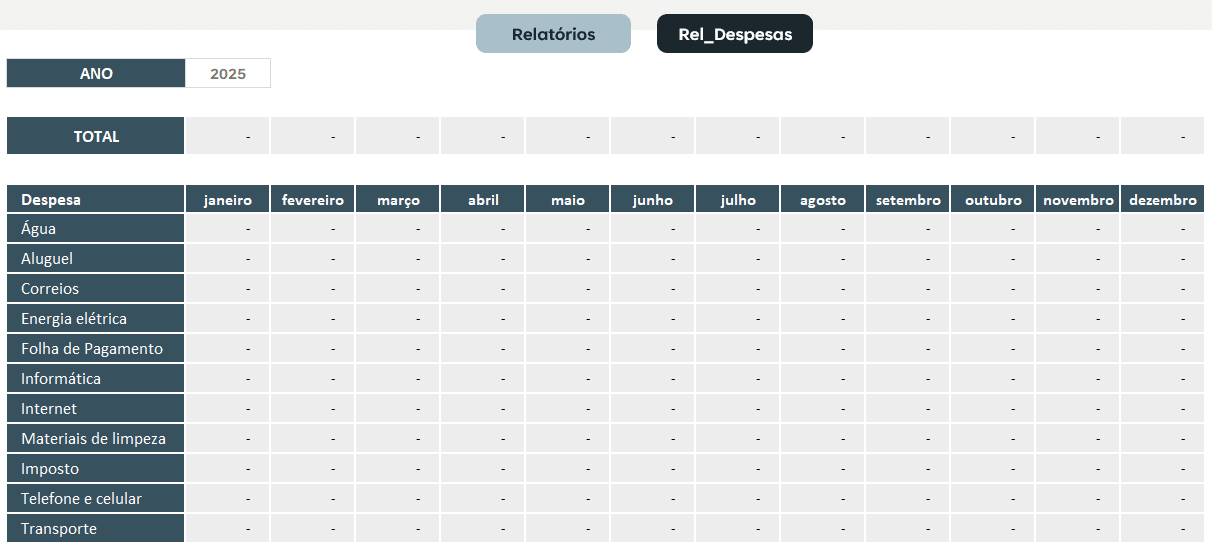Click the janeiro month header
The image size is (1212, 543).
(x=227, y=200)
